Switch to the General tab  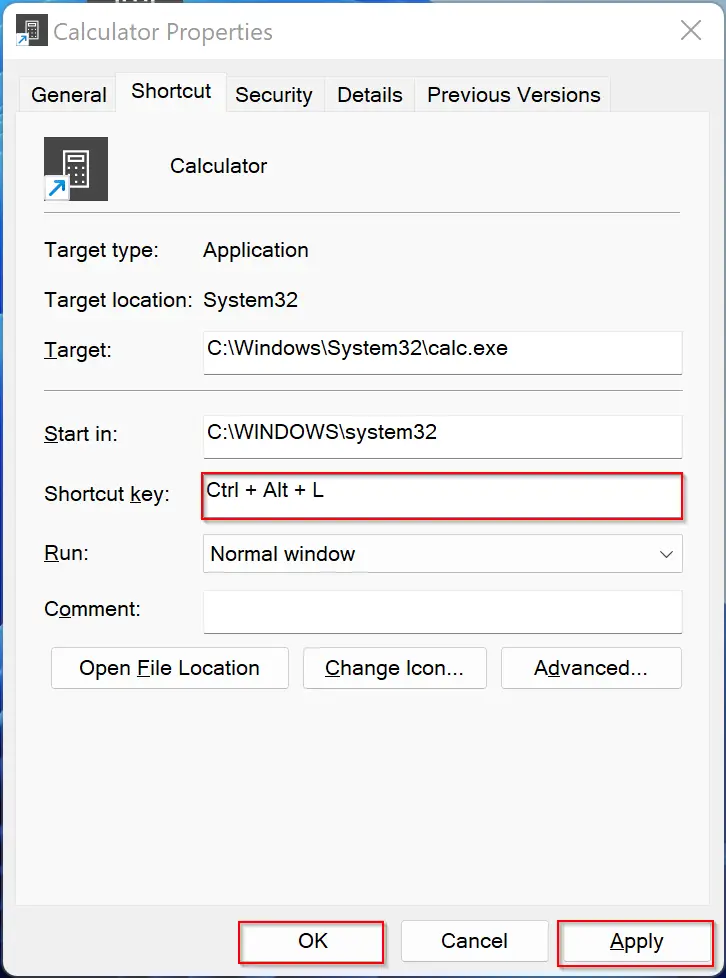[x=69, y=95]
